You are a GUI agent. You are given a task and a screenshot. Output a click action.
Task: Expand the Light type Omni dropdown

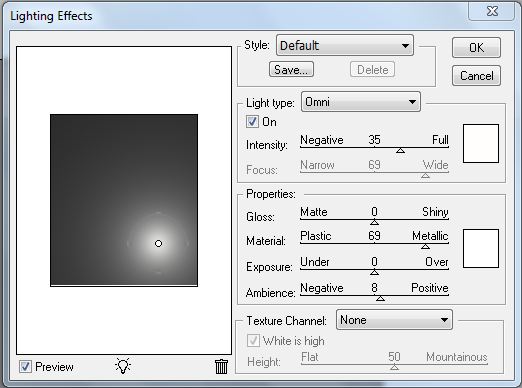[x=361, y=102]
